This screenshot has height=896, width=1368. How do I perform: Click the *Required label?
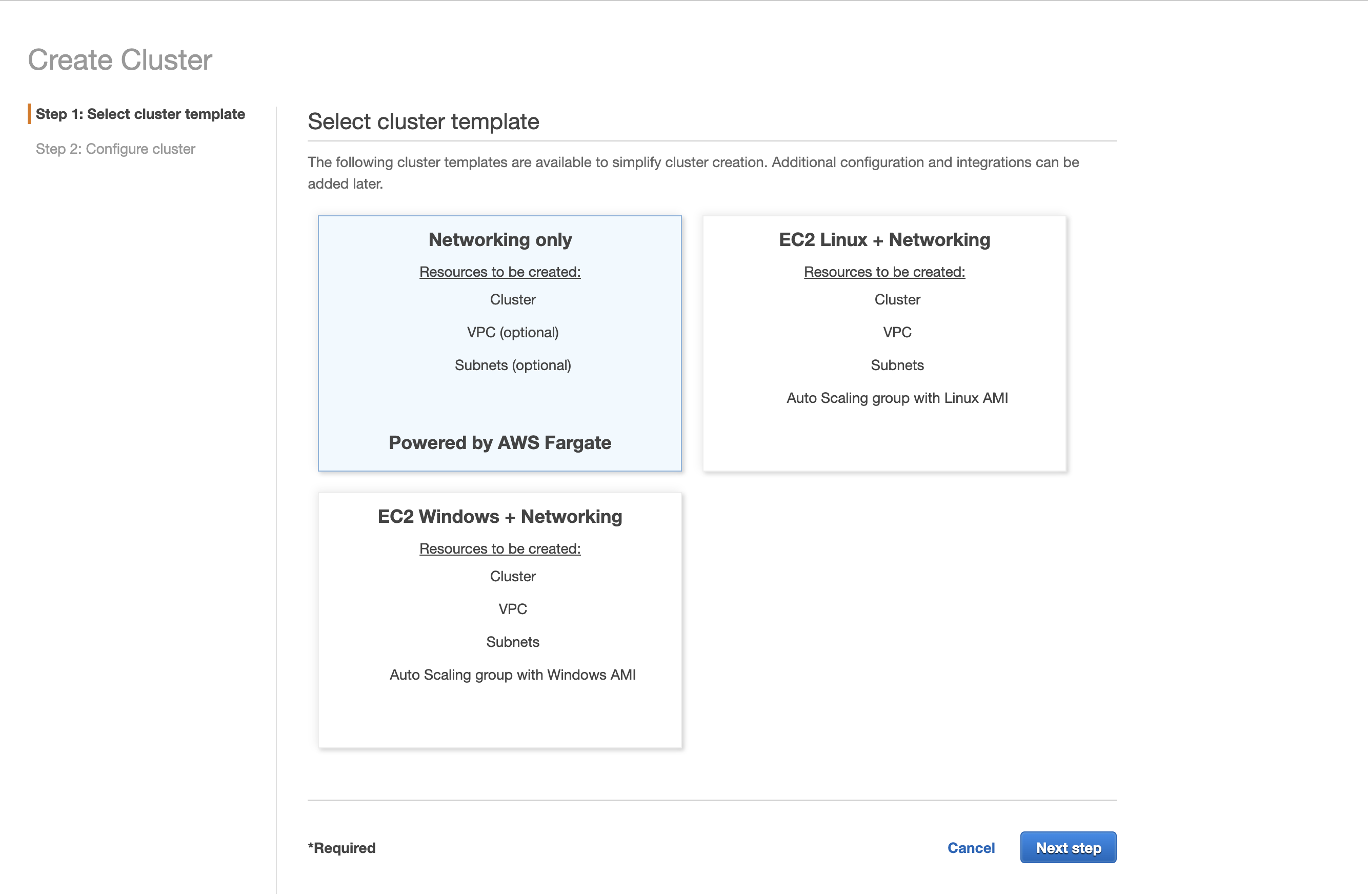(x=341, y=847)
